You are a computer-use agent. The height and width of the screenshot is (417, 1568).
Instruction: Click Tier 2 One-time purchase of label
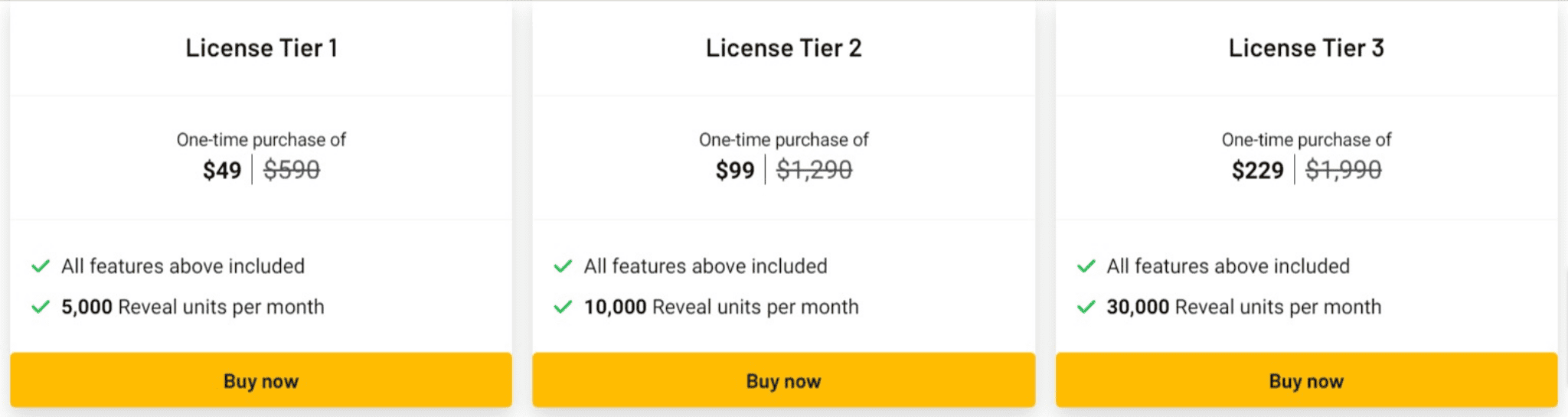coord(784,140)
